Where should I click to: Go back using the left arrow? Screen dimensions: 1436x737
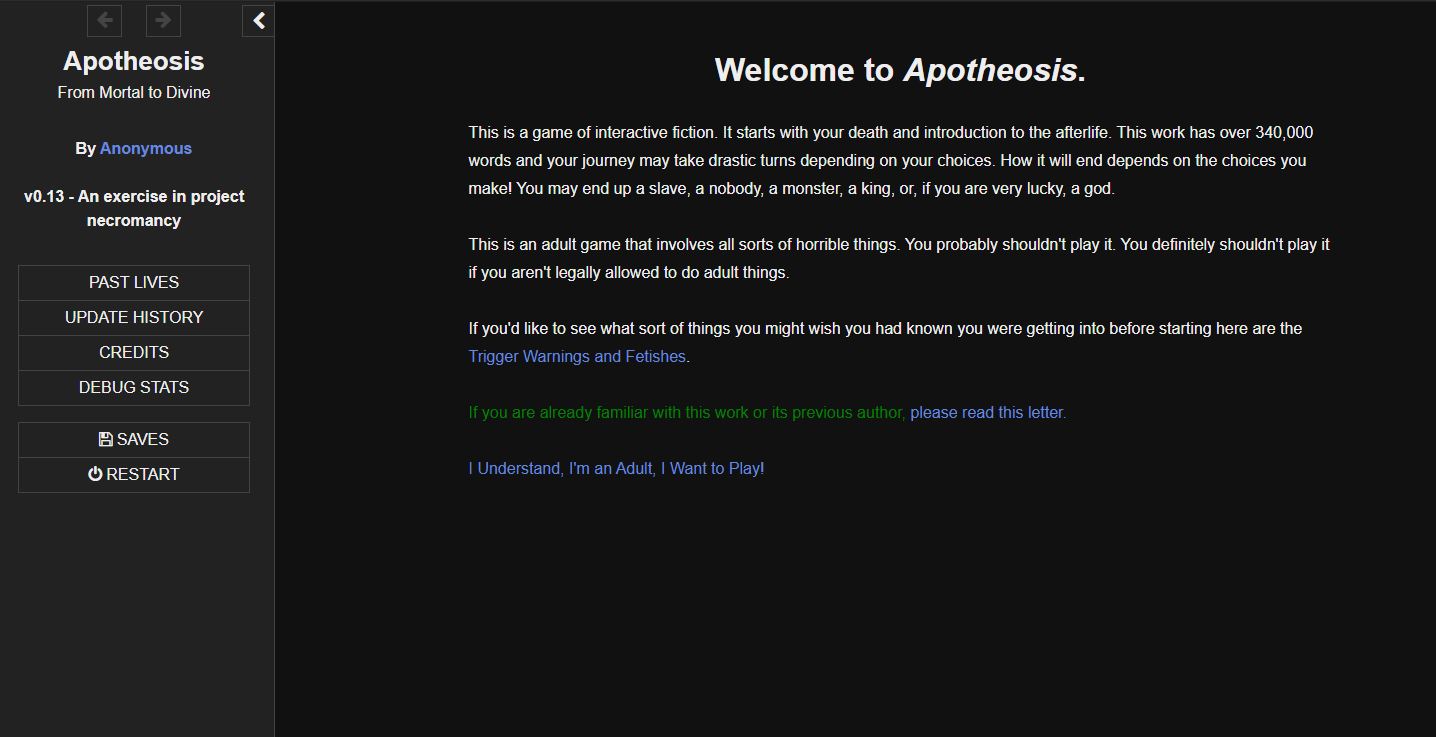(x=105, y=20)
